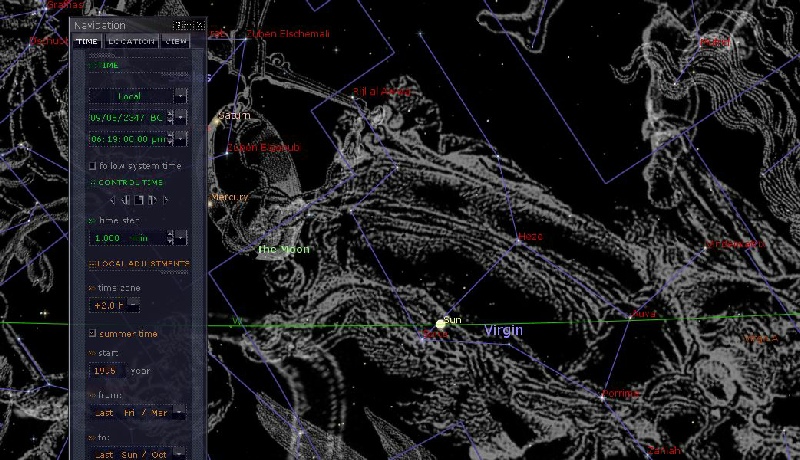Click the Saturn planet label
Screen dimensions: 800x460
[234, 115]
